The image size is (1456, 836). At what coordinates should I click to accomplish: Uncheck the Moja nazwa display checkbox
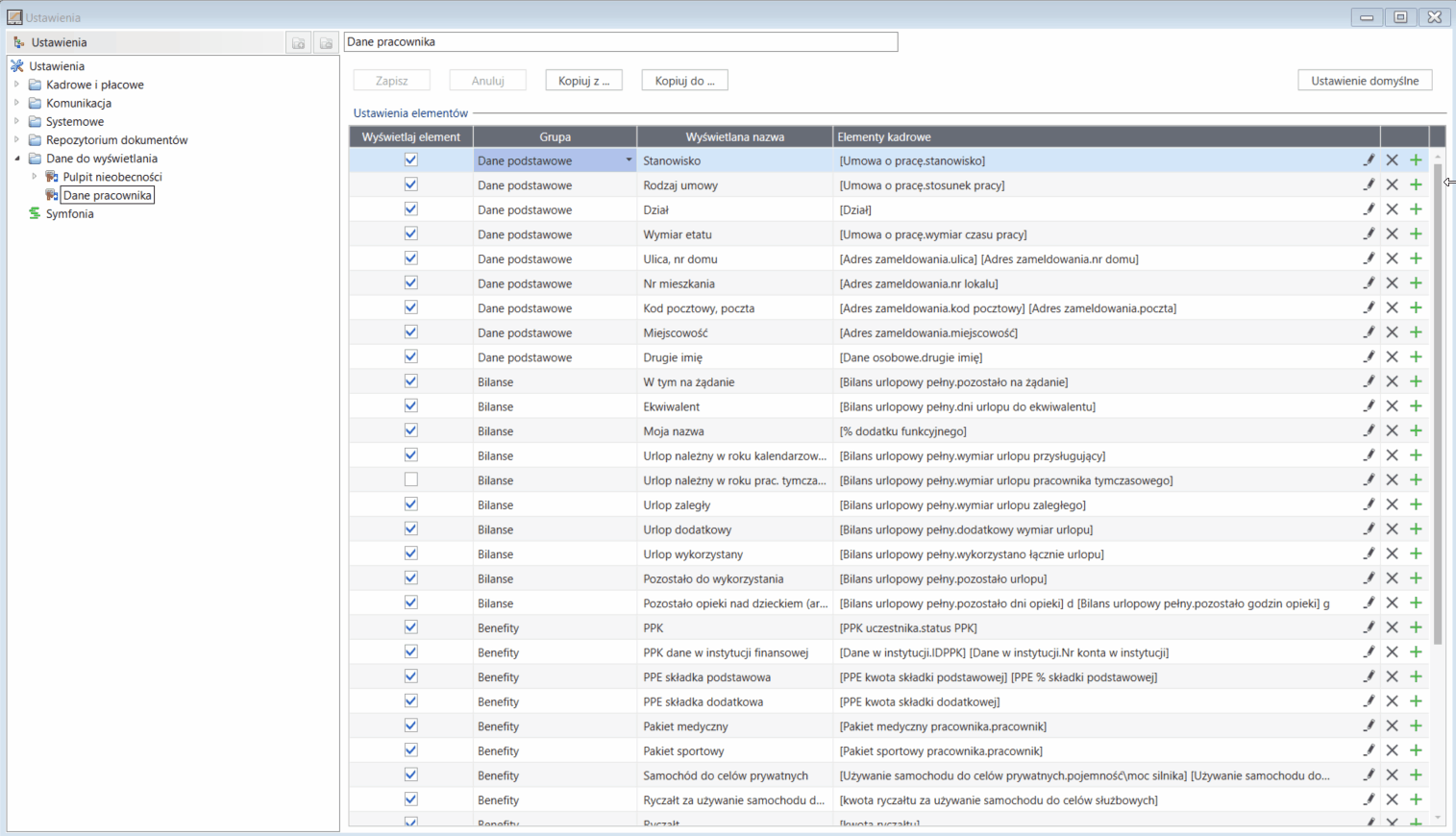click(411, 430)
